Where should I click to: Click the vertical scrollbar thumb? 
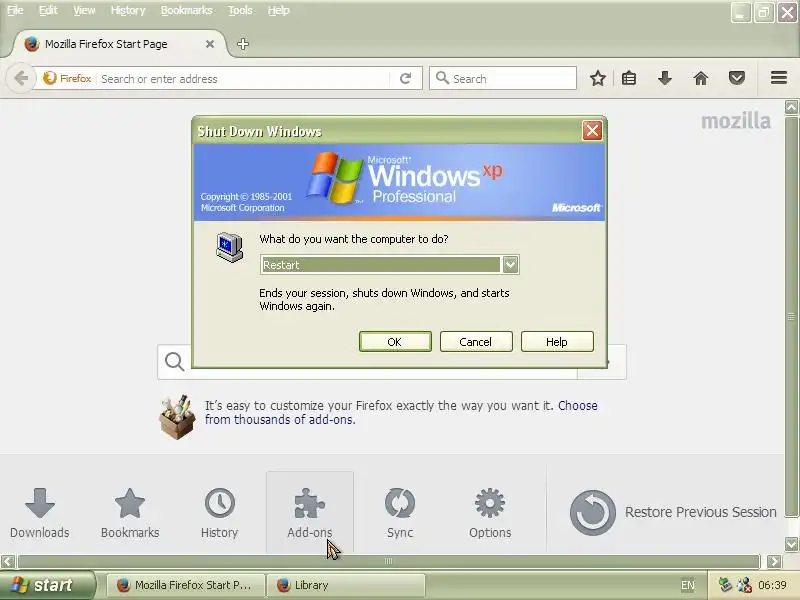point(791,316)
